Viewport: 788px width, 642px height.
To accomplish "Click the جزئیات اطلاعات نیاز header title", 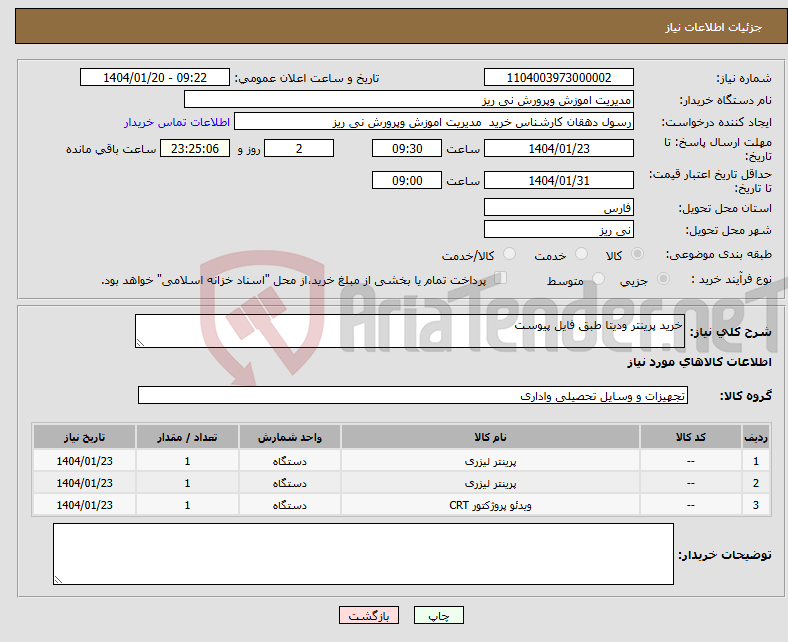I will [714, 27].
